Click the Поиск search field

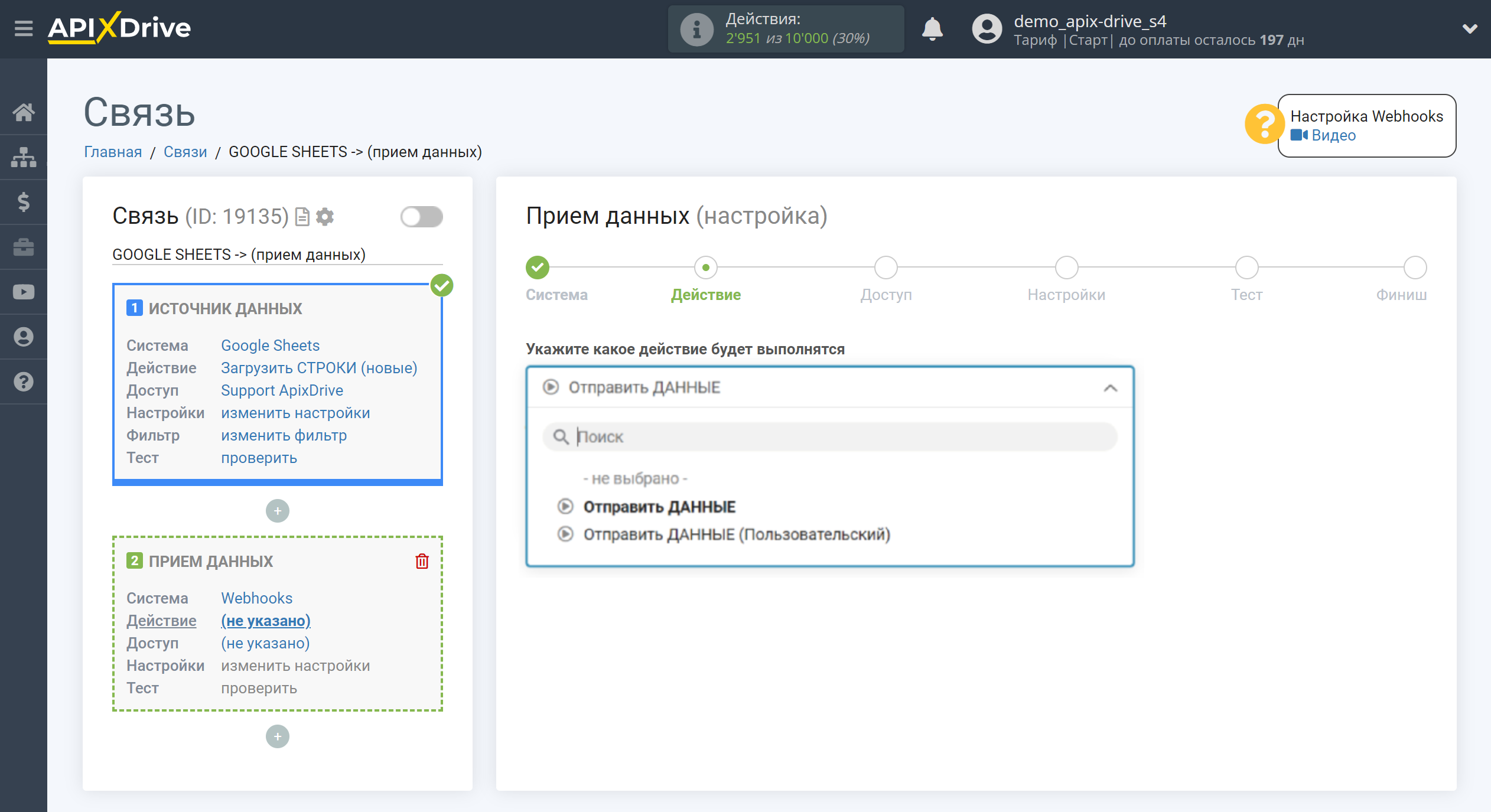pyautogui.click(x=829, y=437)
